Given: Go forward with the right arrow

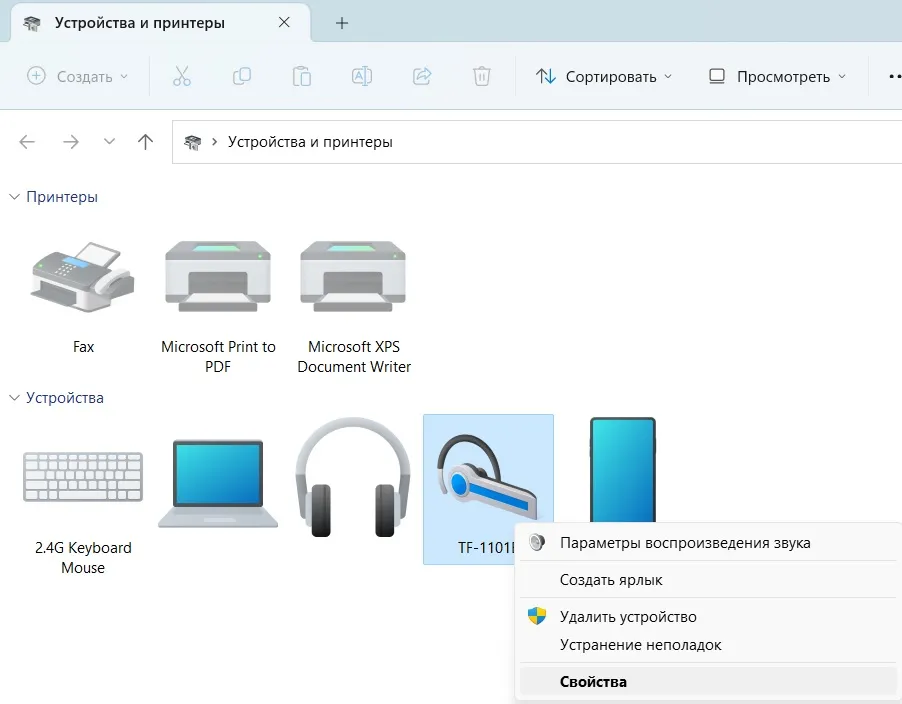Looking at the screenshot, I should 71,141.
